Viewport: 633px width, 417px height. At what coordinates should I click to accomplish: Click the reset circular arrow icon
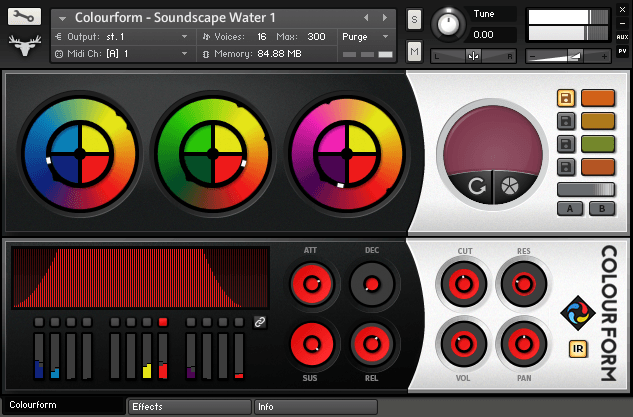[476, 186]
